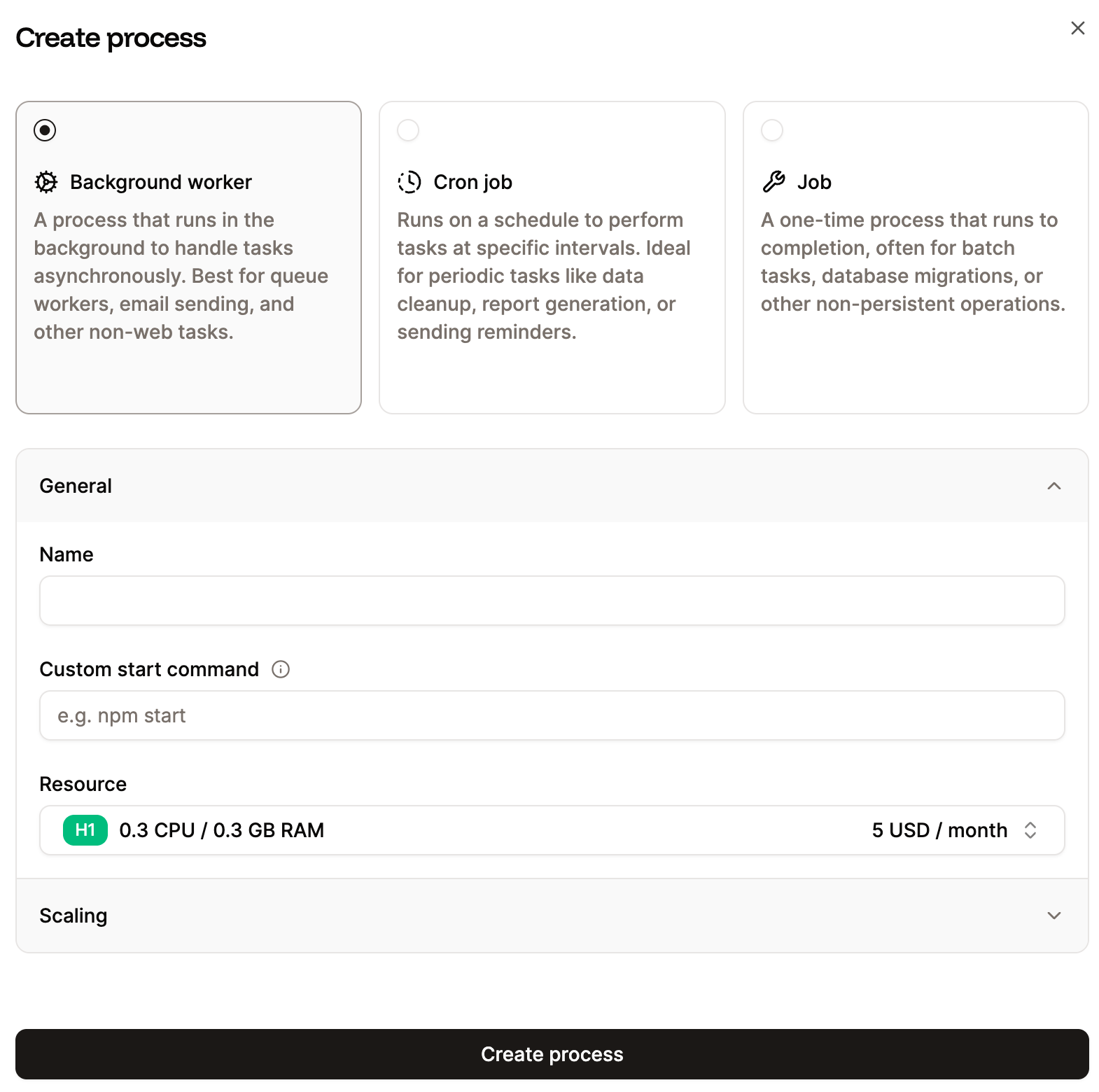Click the Create process button
The height and width of the screenshot is (1092, 1099).
coord(552,1054)
